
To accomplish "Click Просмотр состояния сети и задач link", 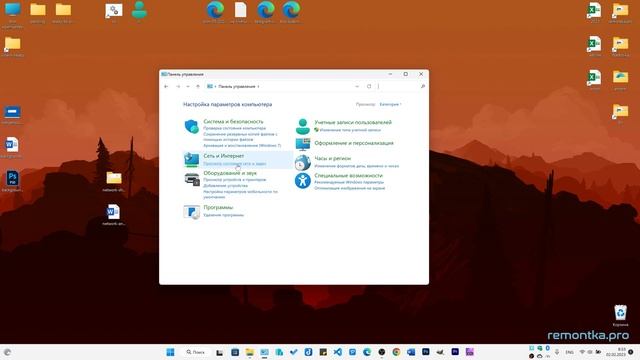I will point(235,164).
